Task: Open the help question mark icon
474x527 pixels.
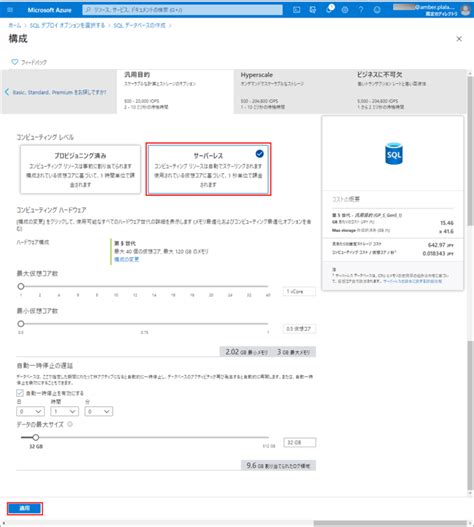Action: pyautogui.click(x=361, y=10)
